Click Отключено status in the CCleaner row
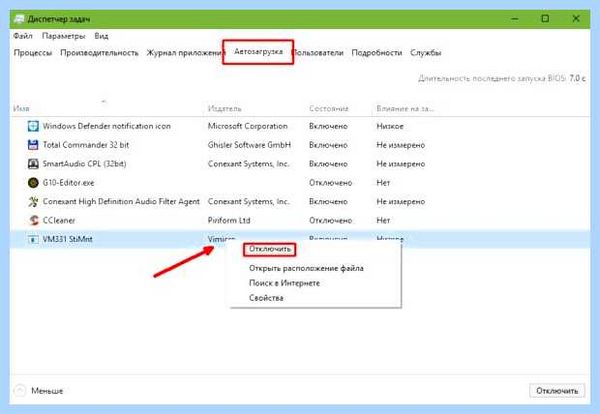This screenshot has height=414, width=600. pyautogui.click(x=331, y=220)
